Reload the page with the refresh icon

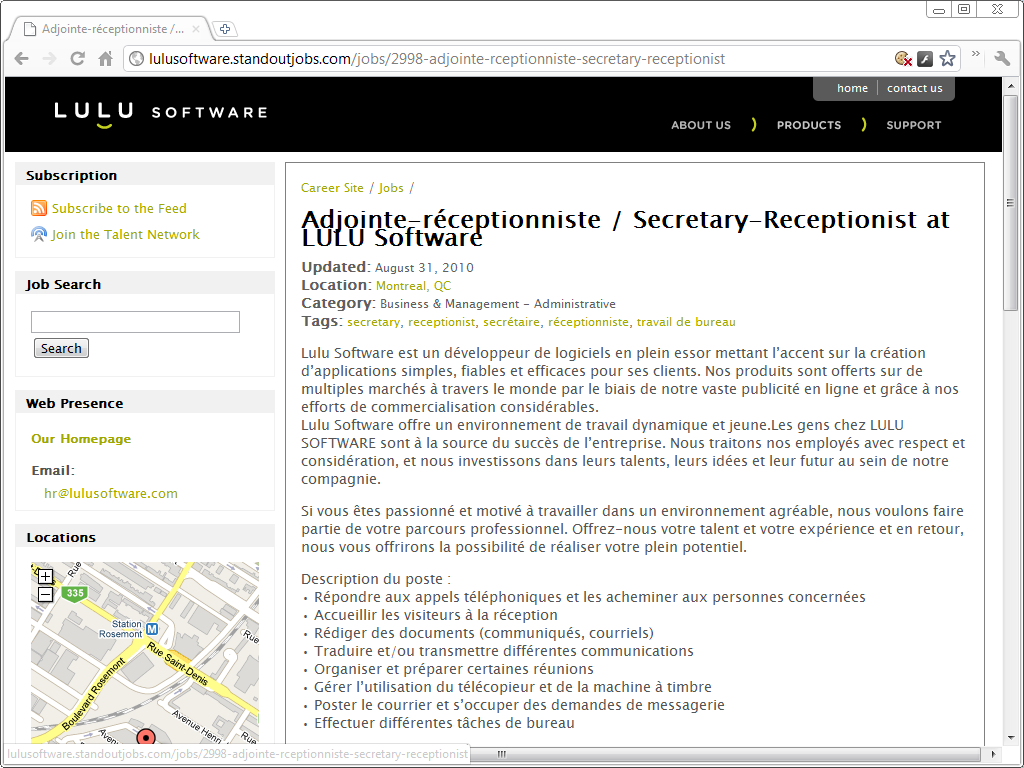77,58
